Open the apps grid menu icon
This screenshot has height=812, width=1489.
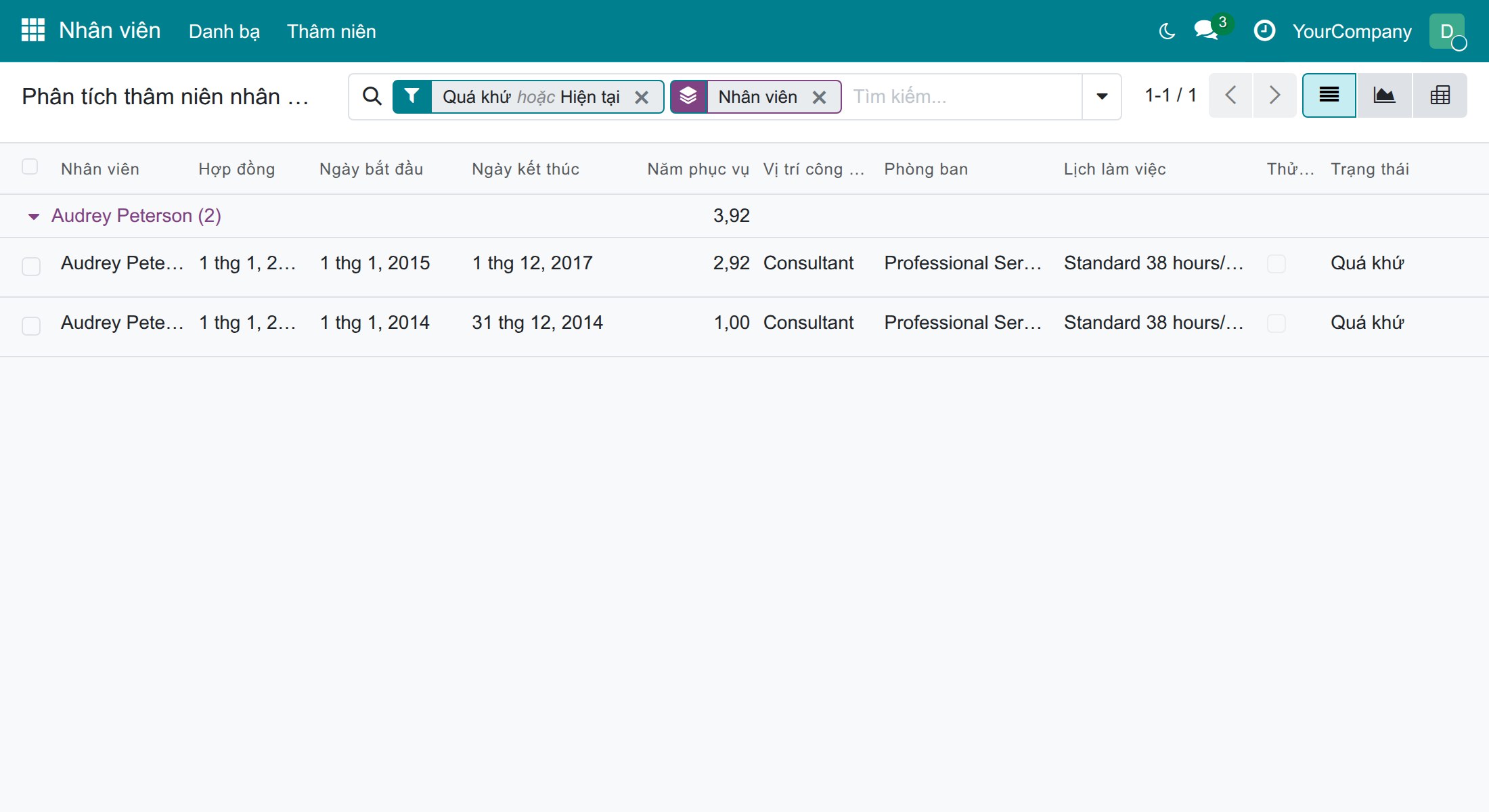click(32, 30)
